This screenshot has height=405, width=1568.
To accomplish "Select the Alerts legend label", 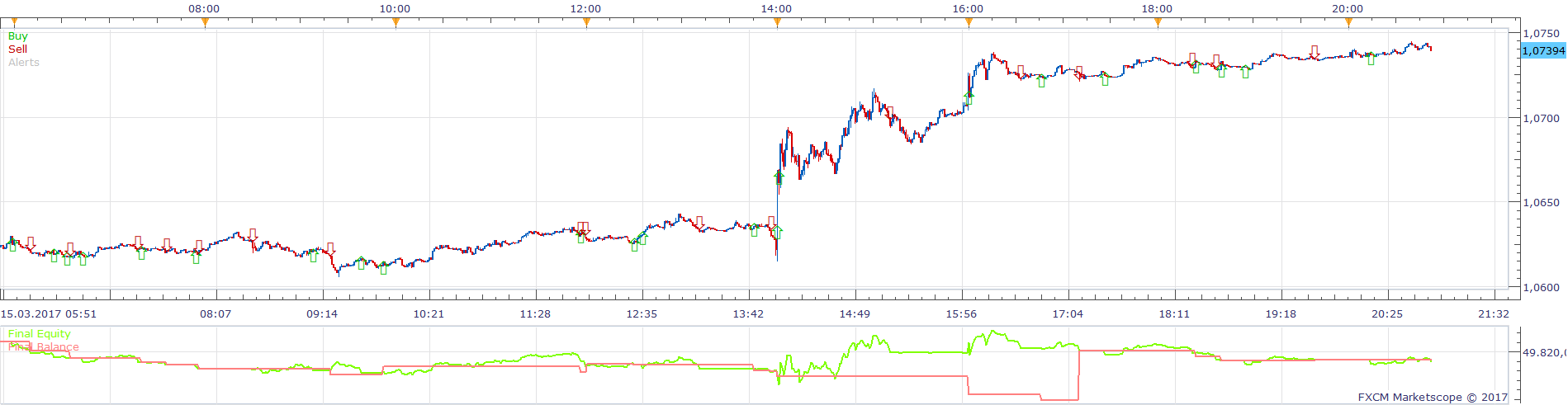I will (24, 63).
